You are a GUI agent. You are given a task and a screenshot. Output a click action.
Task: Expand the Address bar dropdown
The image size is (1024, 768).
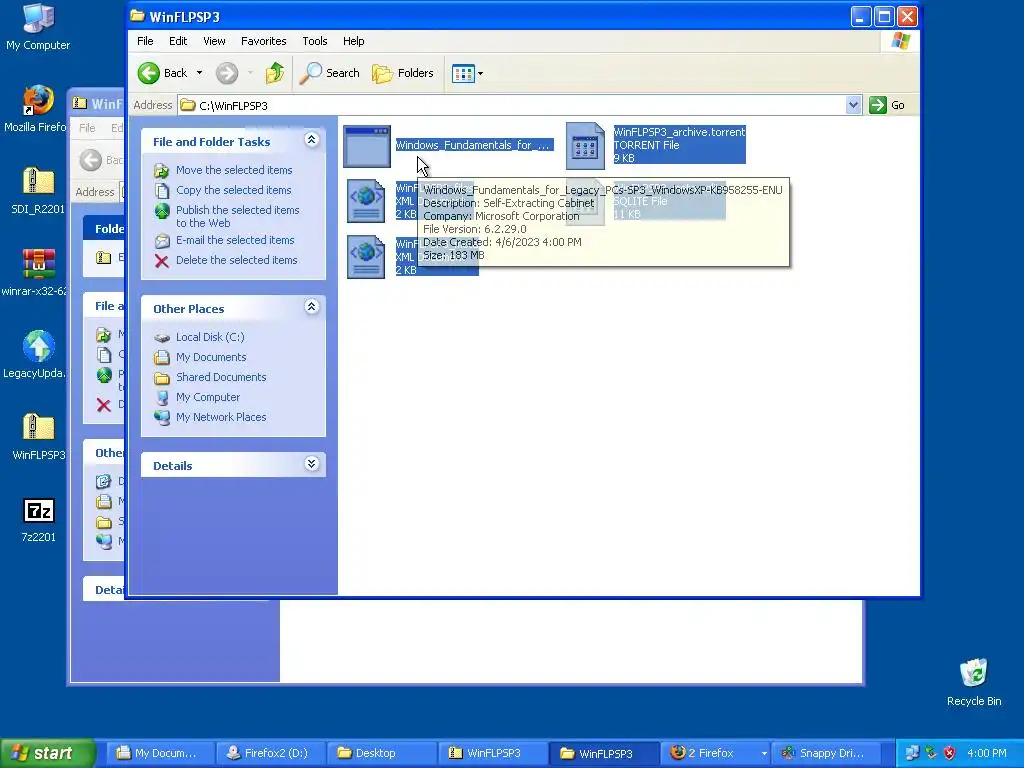click(853, 105)
